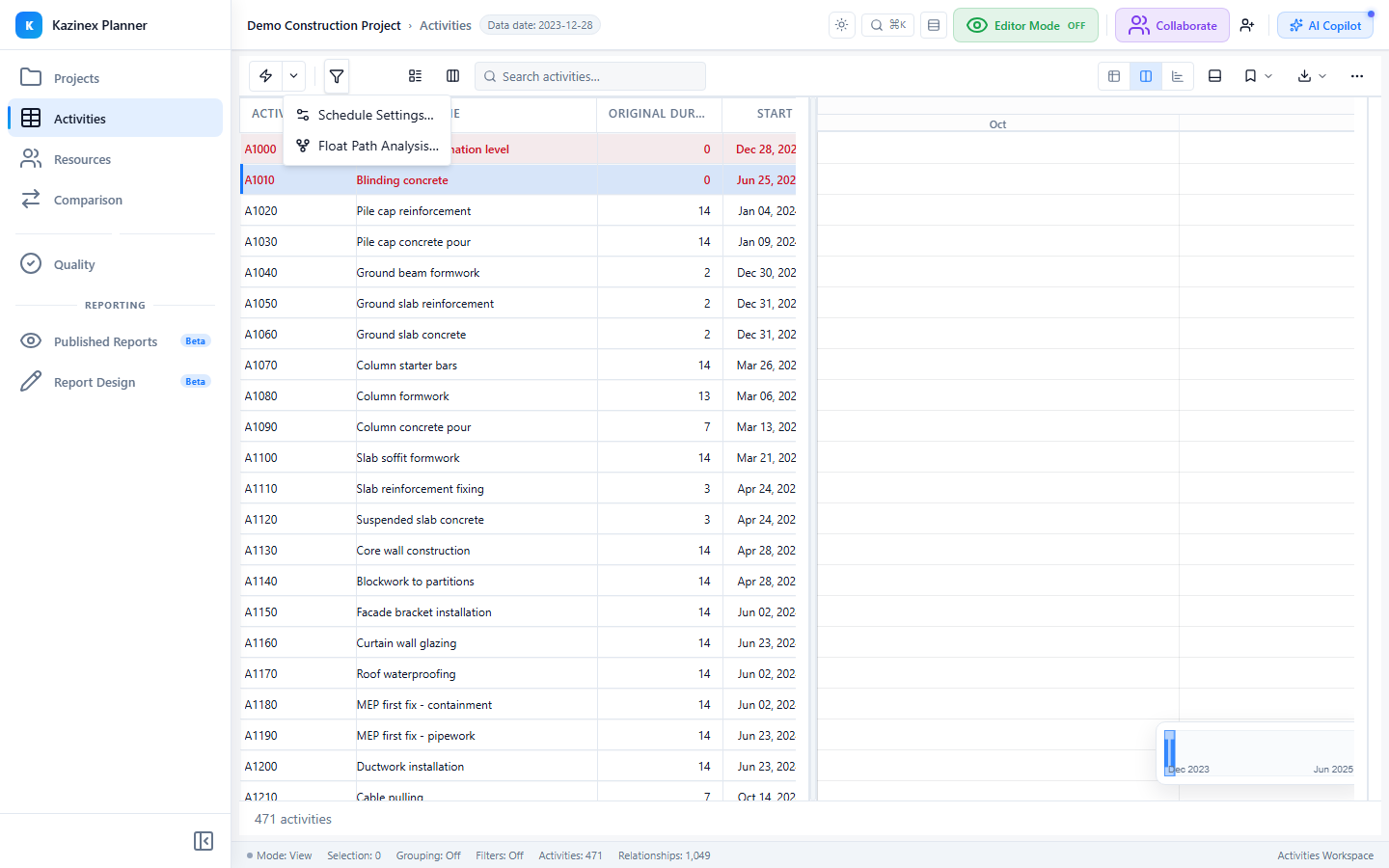1389x868 pixels.
Task: Open the AI Copilot panel
Action: click(1325, 25)
